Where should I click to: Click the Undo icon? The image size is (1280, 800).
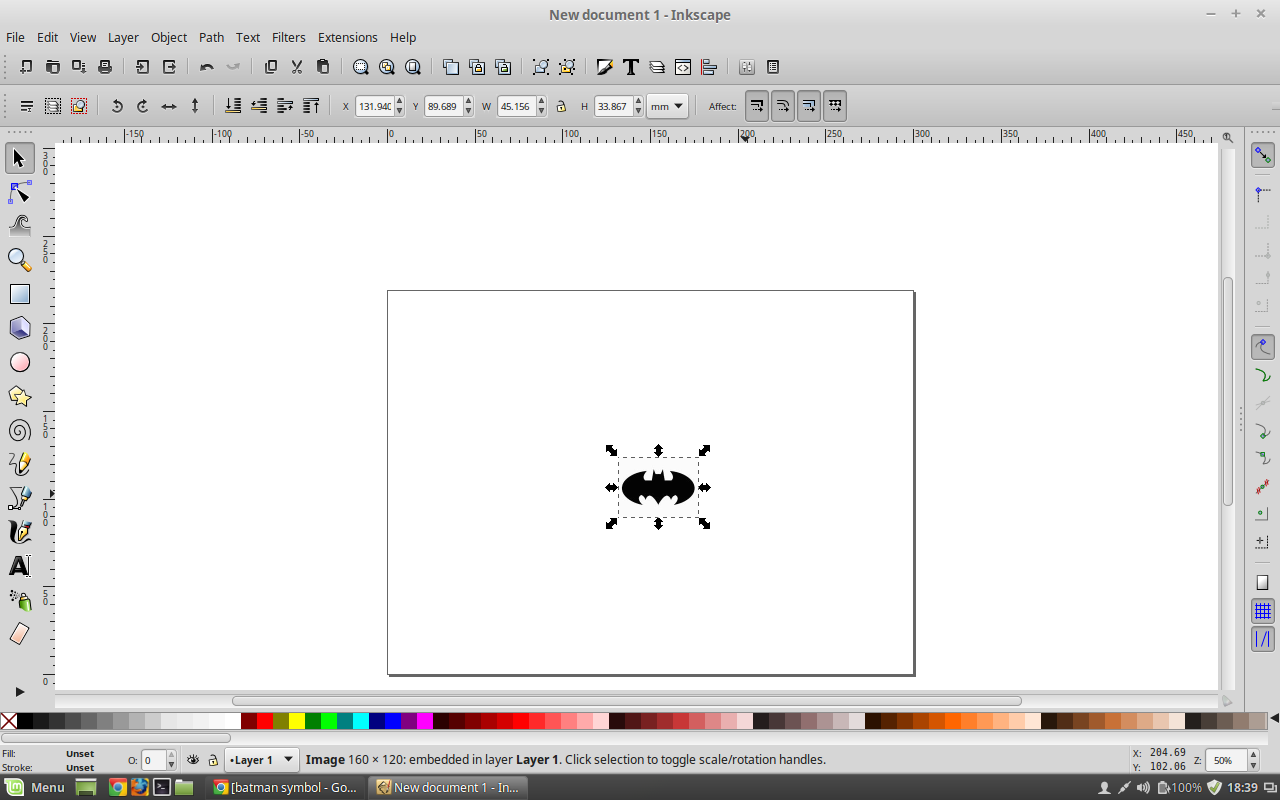tap(207, 67)
